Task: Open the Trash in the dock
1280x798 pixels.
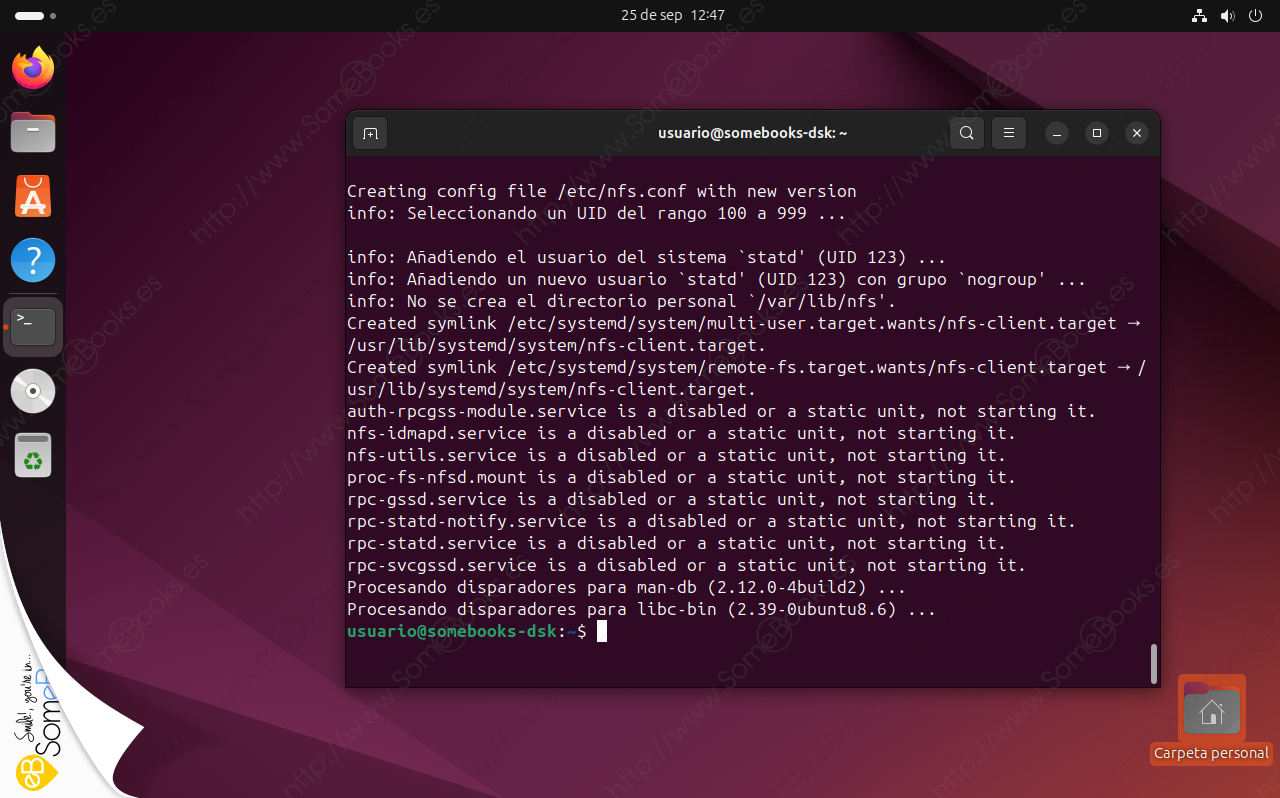Action: coord(33,456)
